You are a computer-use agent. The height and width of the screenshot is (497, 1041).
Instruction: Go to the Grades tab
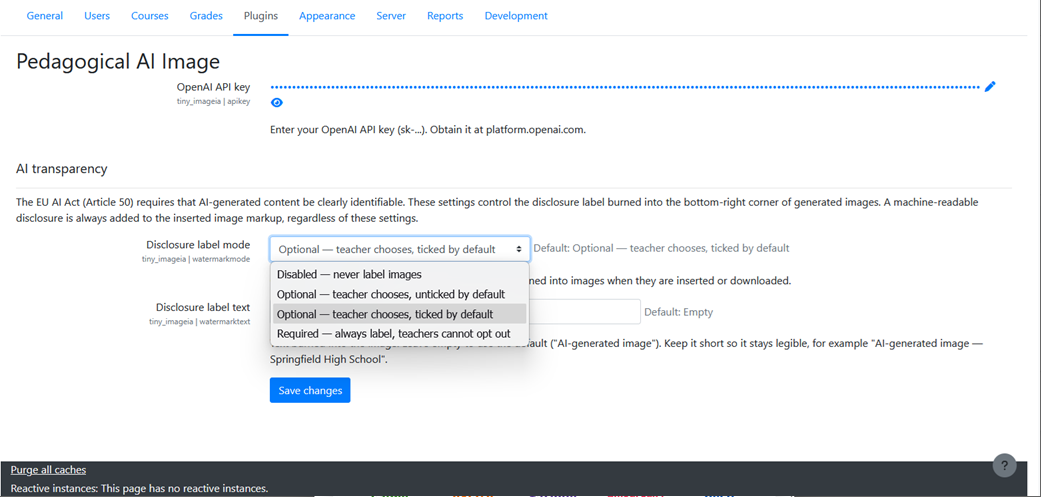(206, 16)
